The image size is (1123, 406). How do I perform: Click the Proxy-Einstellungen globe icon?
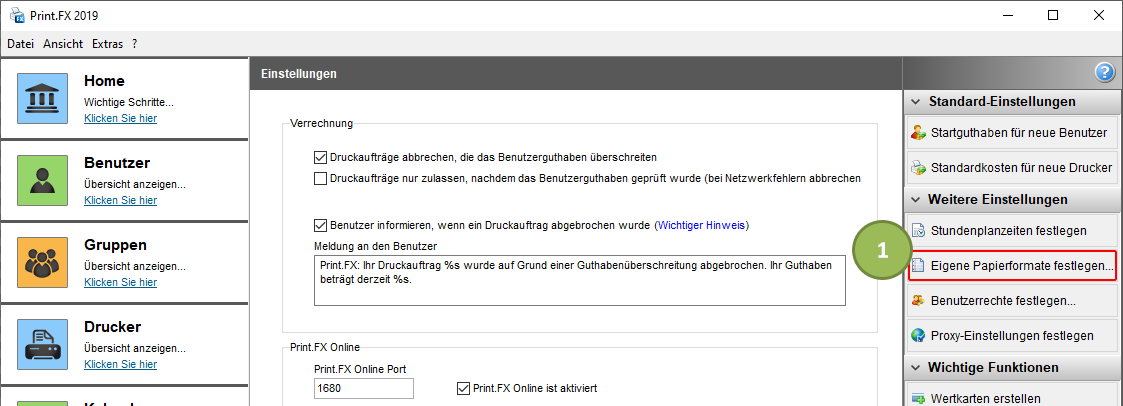coord(918,336)
